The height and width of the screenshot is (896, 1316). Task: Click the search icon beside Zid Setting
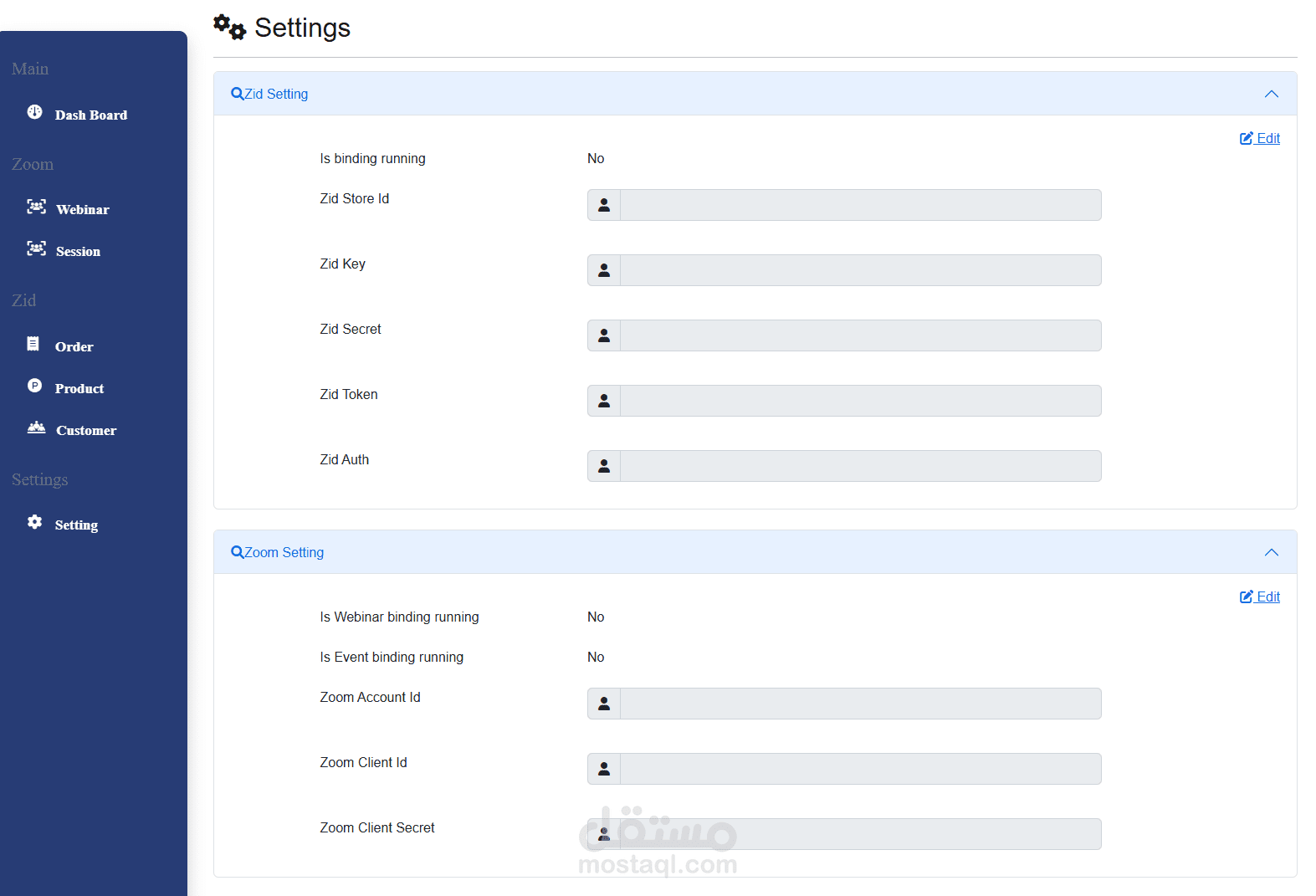point(237,94)
